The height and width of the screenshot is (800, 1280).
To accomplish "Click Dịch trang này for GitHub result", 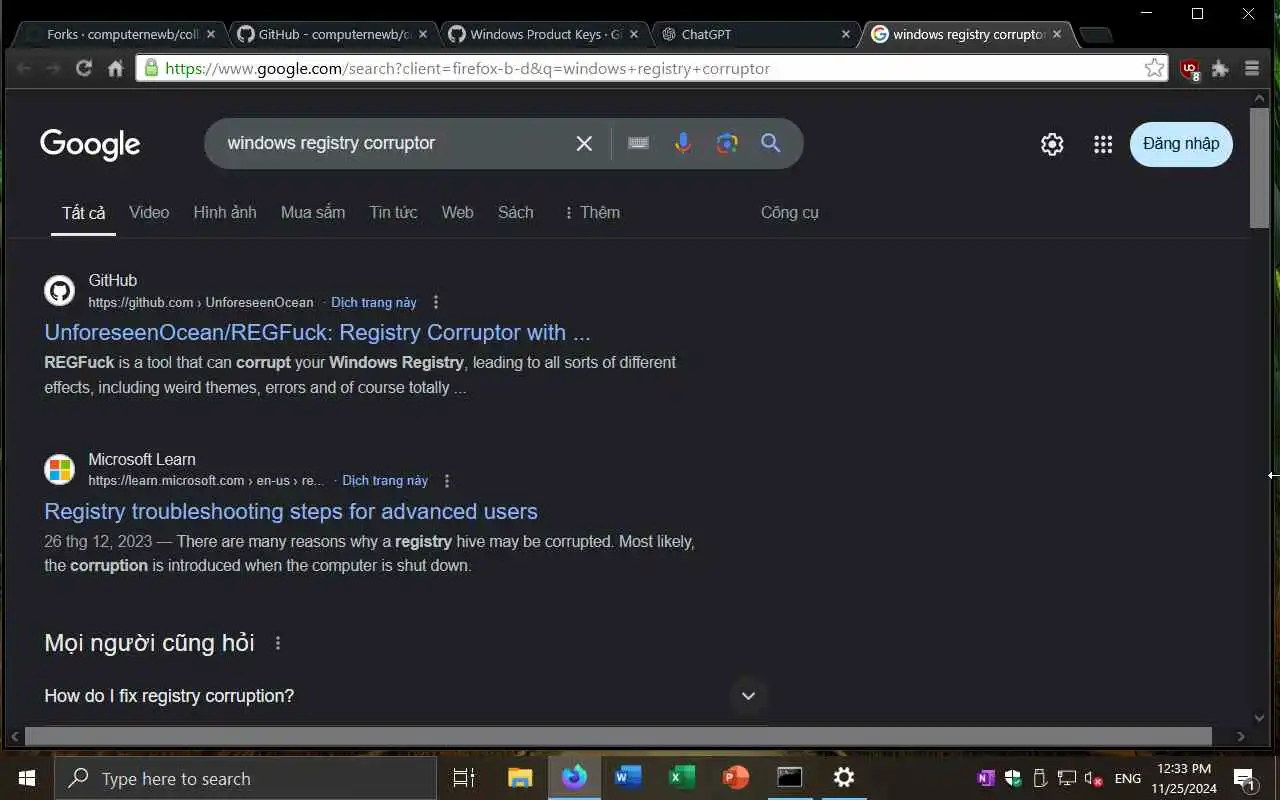I will tap(374, 302).
